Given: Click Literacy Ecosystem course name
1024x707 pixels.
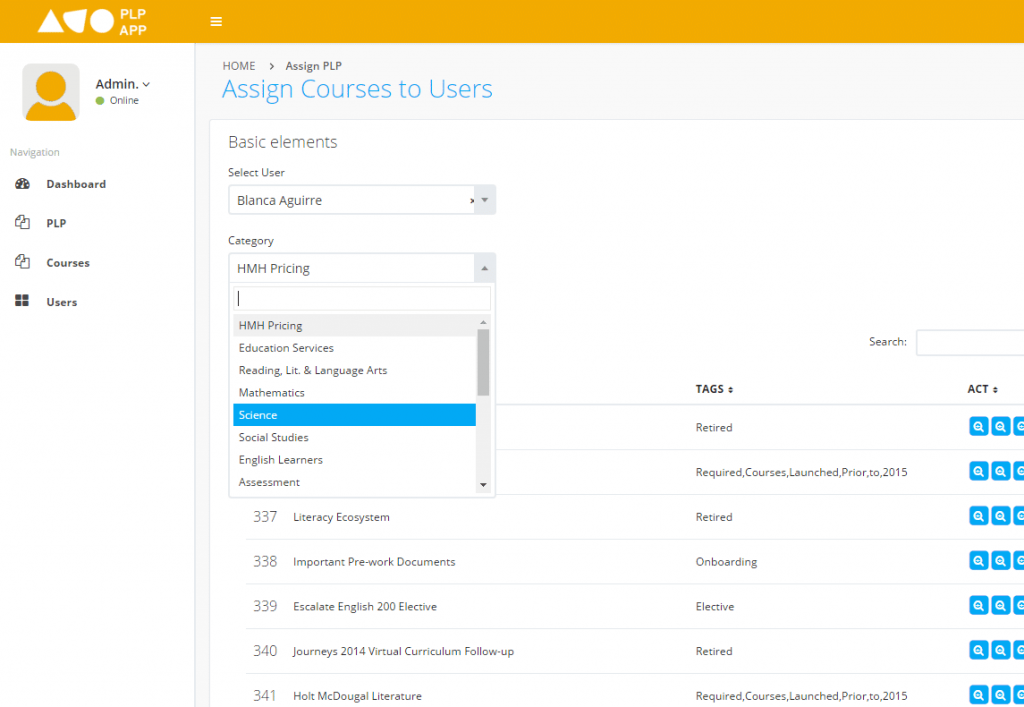Looking at the screenshot, I should [341, 517].
